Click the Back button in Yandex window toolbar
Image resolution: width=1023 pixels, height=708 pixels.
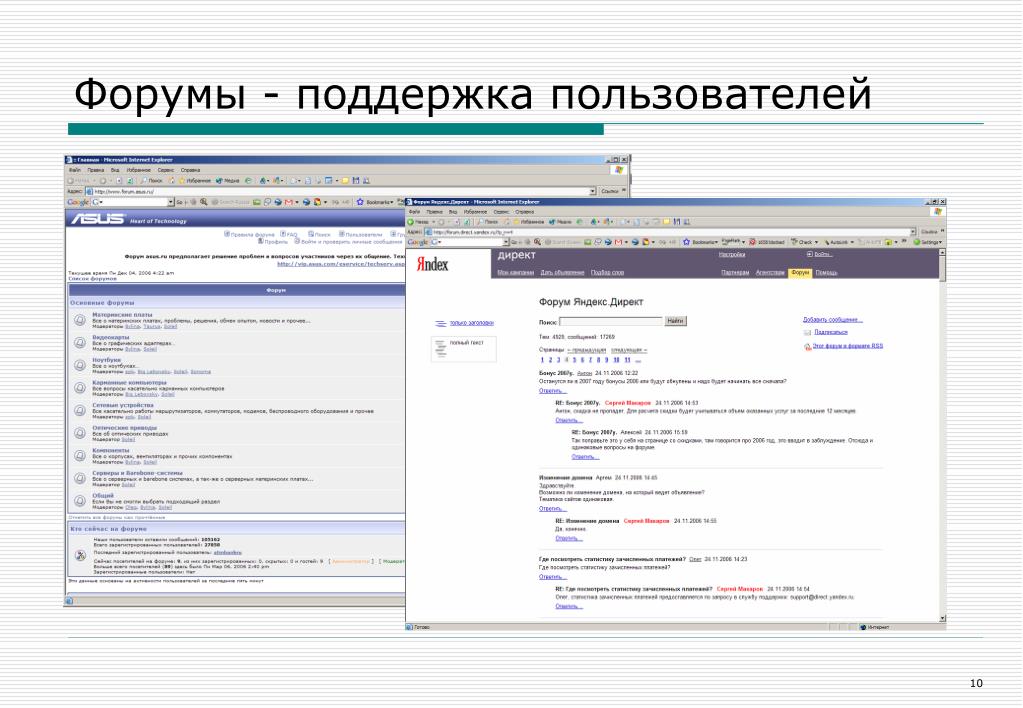418,222
